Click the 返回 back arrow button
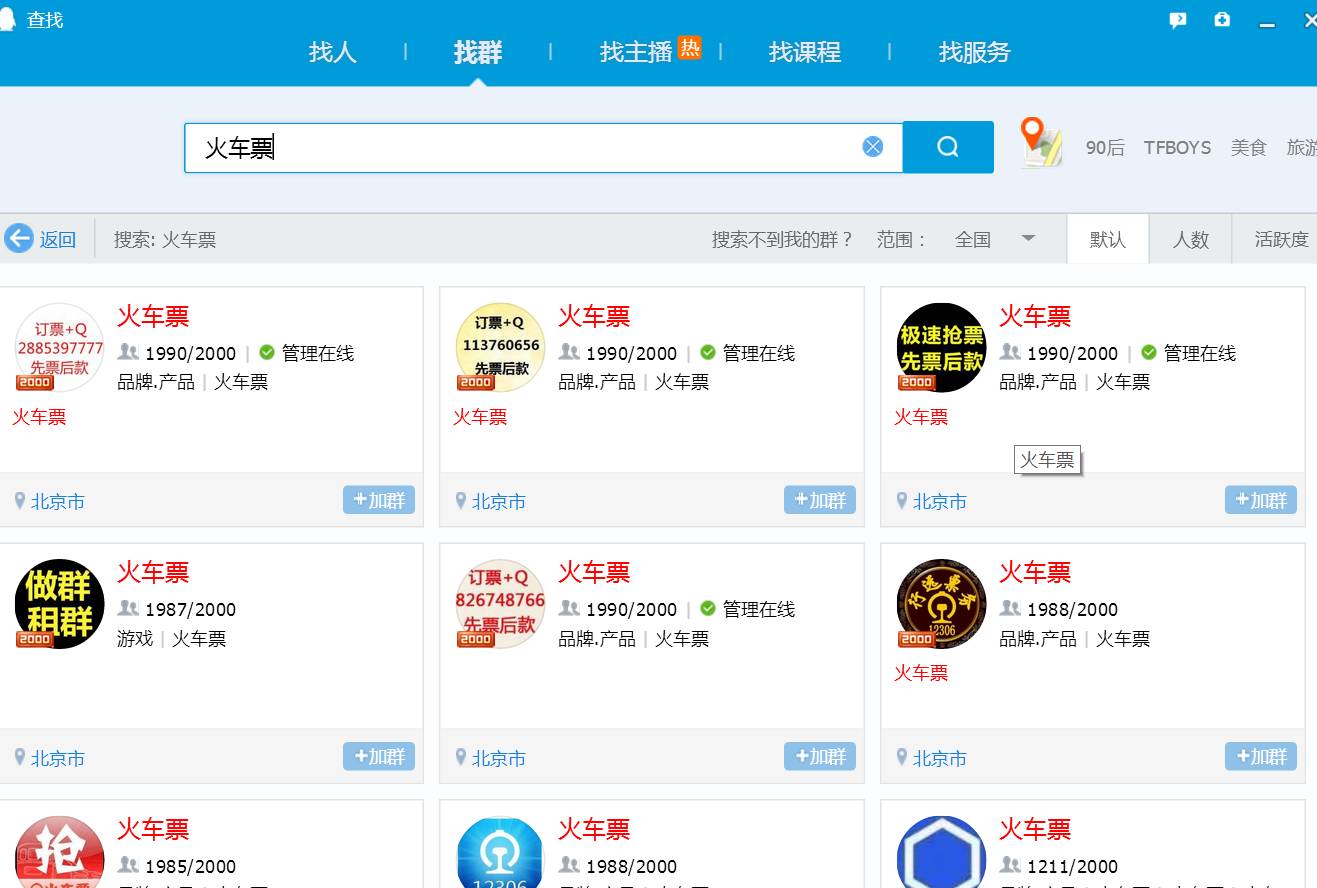The height and width of the screenshot is (888, 1317). coord(41,239)
